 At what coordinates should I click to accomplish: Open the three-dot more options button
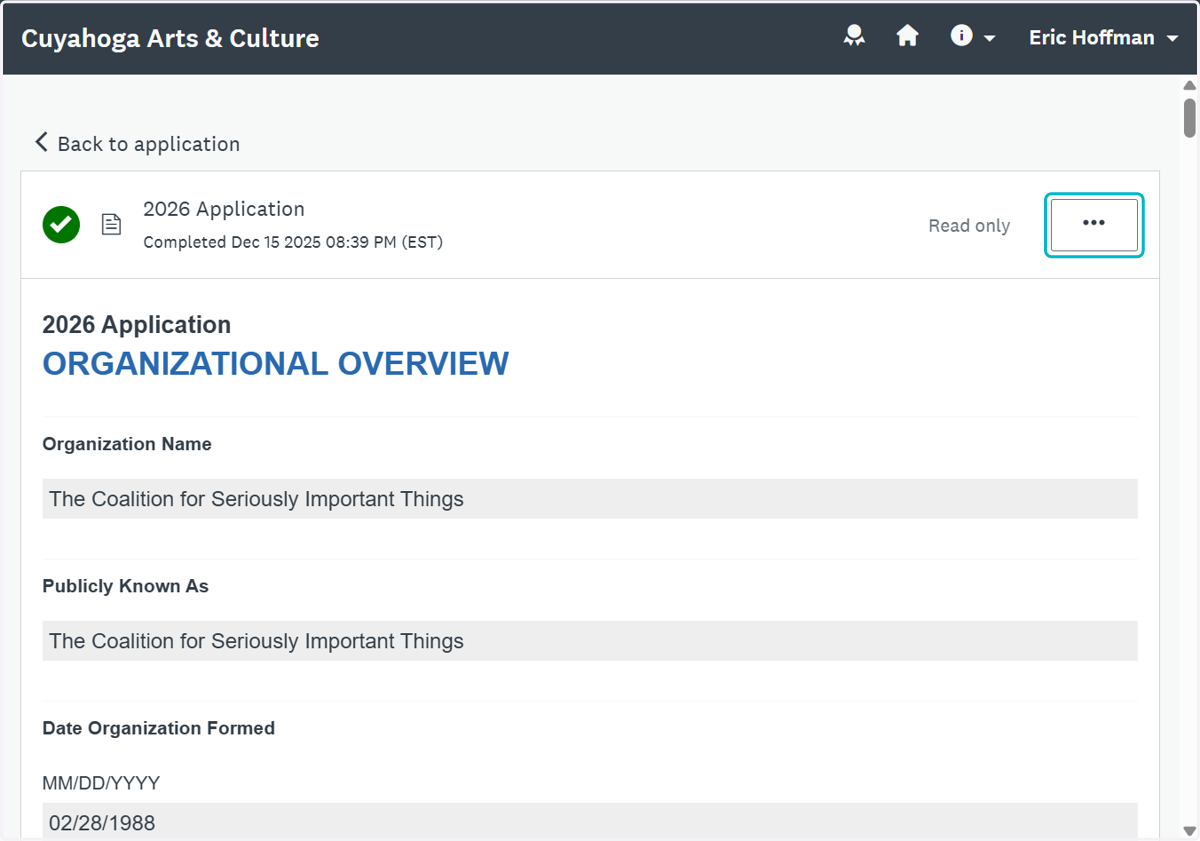click(x=1094, y=224)
